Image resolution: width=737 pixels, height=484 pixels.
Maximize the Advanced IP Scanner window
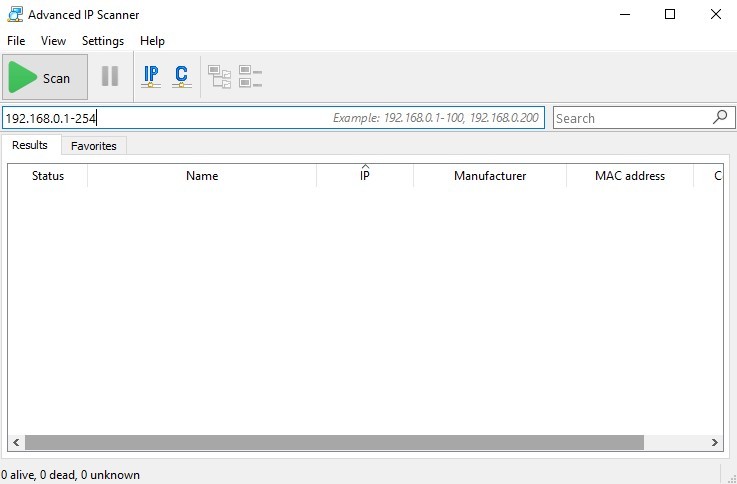click(x=670, y=15)
